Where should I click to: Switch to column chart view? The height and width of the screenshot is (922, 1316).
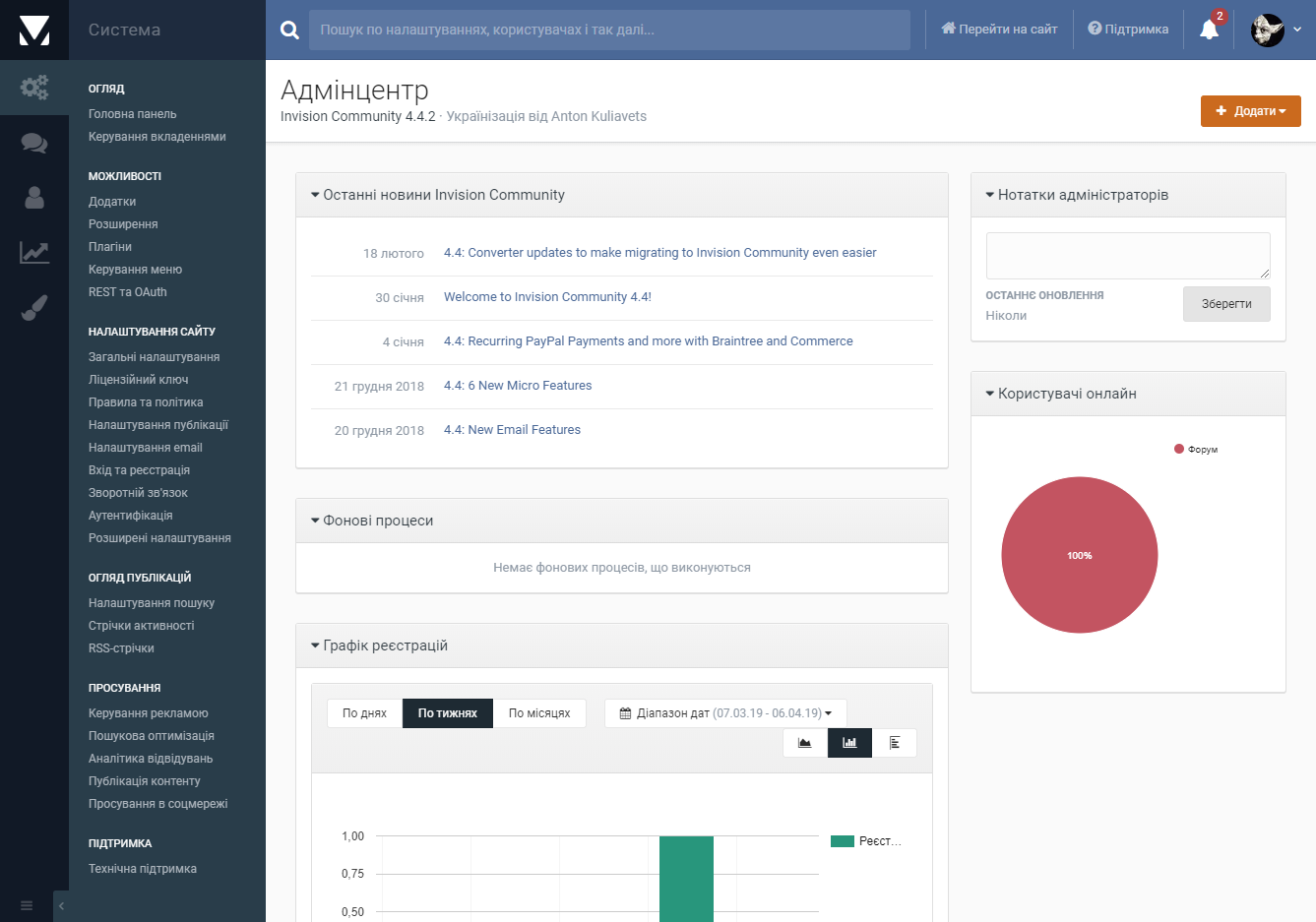849,743
